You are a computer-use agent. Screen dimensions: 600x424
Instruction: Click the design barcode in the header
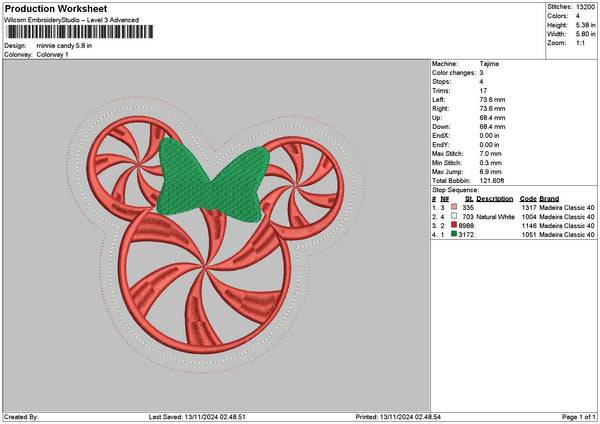coord(80,32)
